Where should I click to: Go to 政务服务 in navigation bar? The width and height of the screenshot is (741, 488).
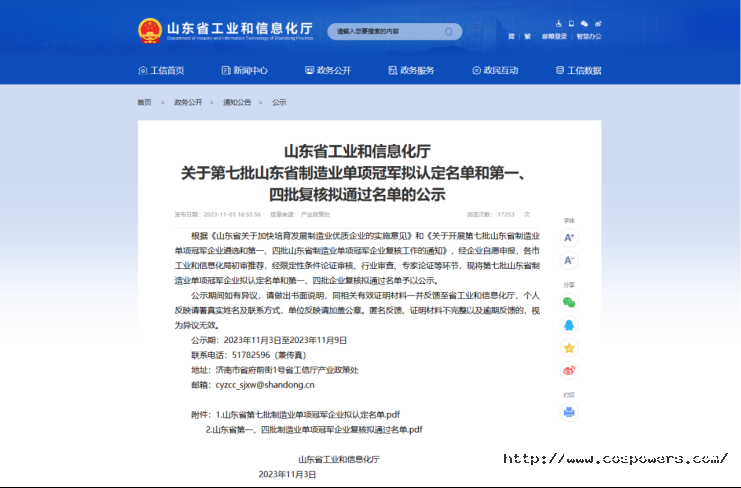[x=410, y=71]
